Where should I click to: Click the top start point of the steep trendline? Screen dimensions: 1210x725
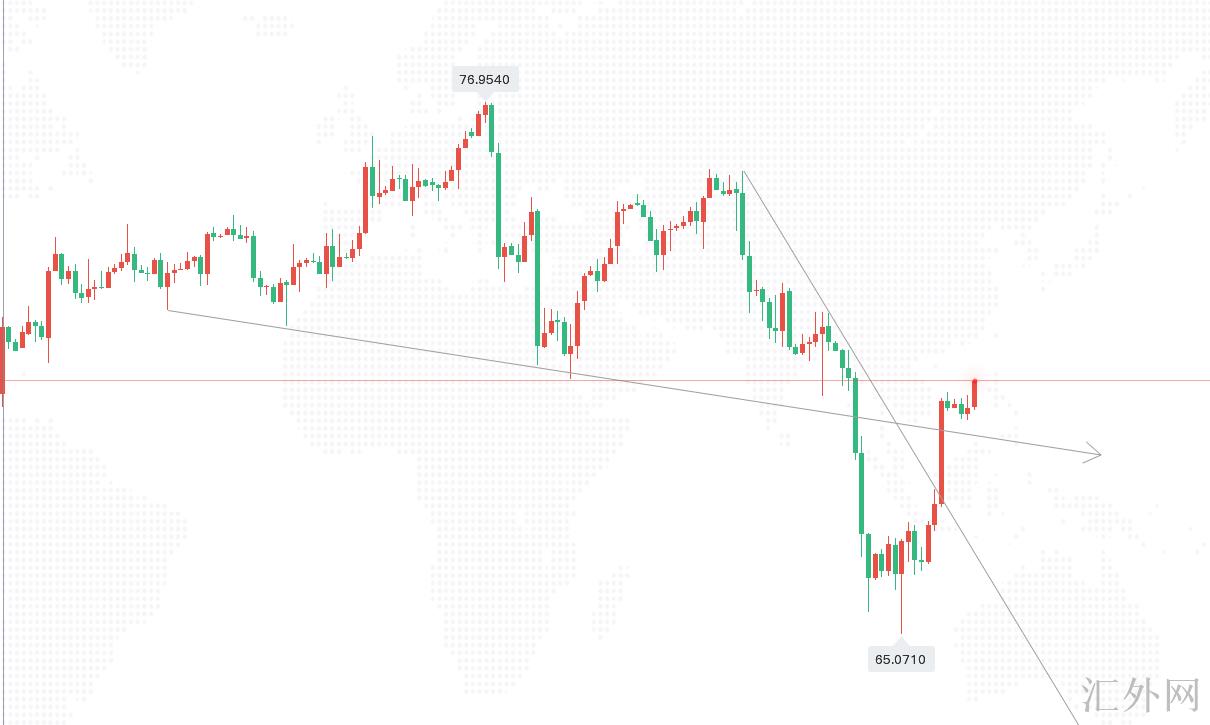click(743, 172)
